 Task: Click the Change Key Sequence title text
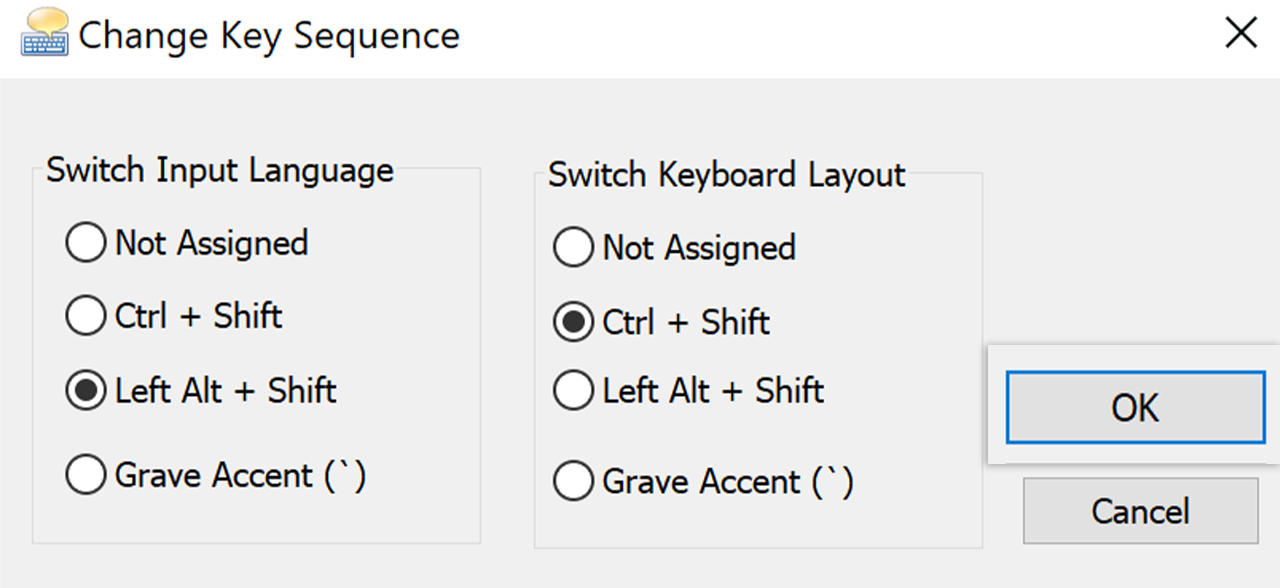(269, 36)
